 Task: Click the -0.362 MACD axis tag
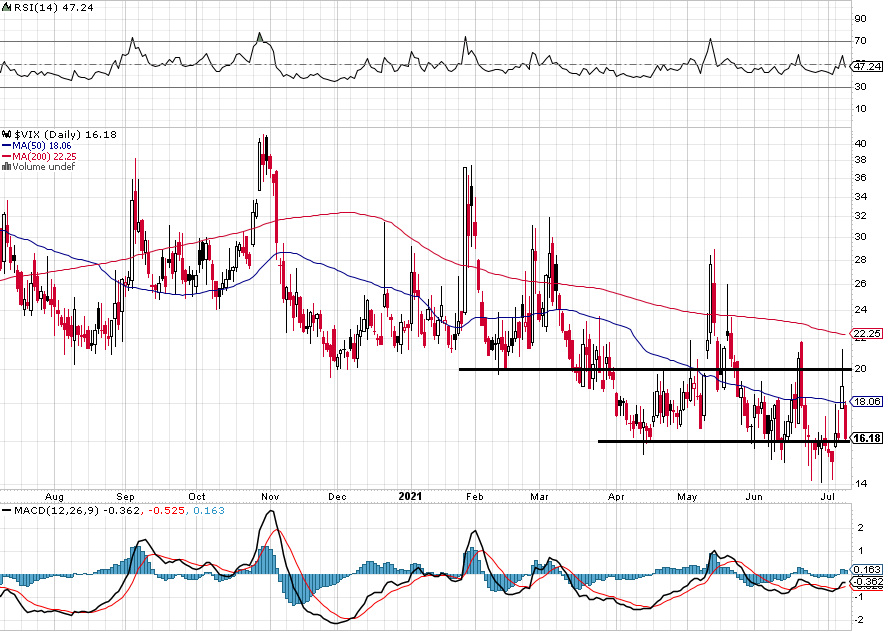[867, 581]
